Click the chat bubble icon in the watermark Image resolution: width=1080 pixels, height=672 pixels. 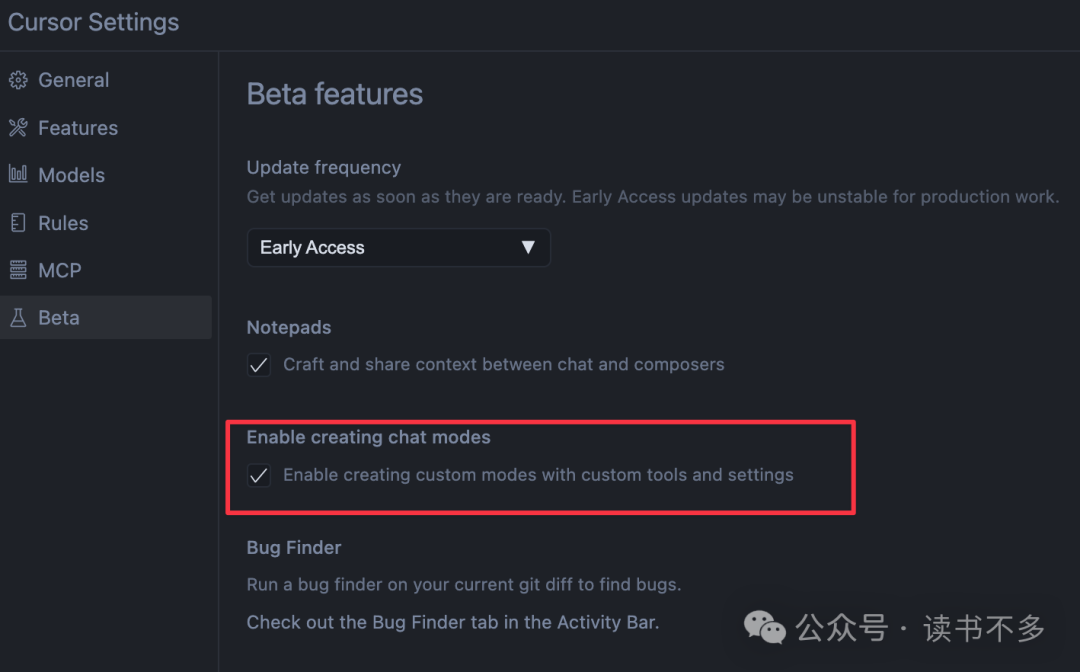(764, 628)
